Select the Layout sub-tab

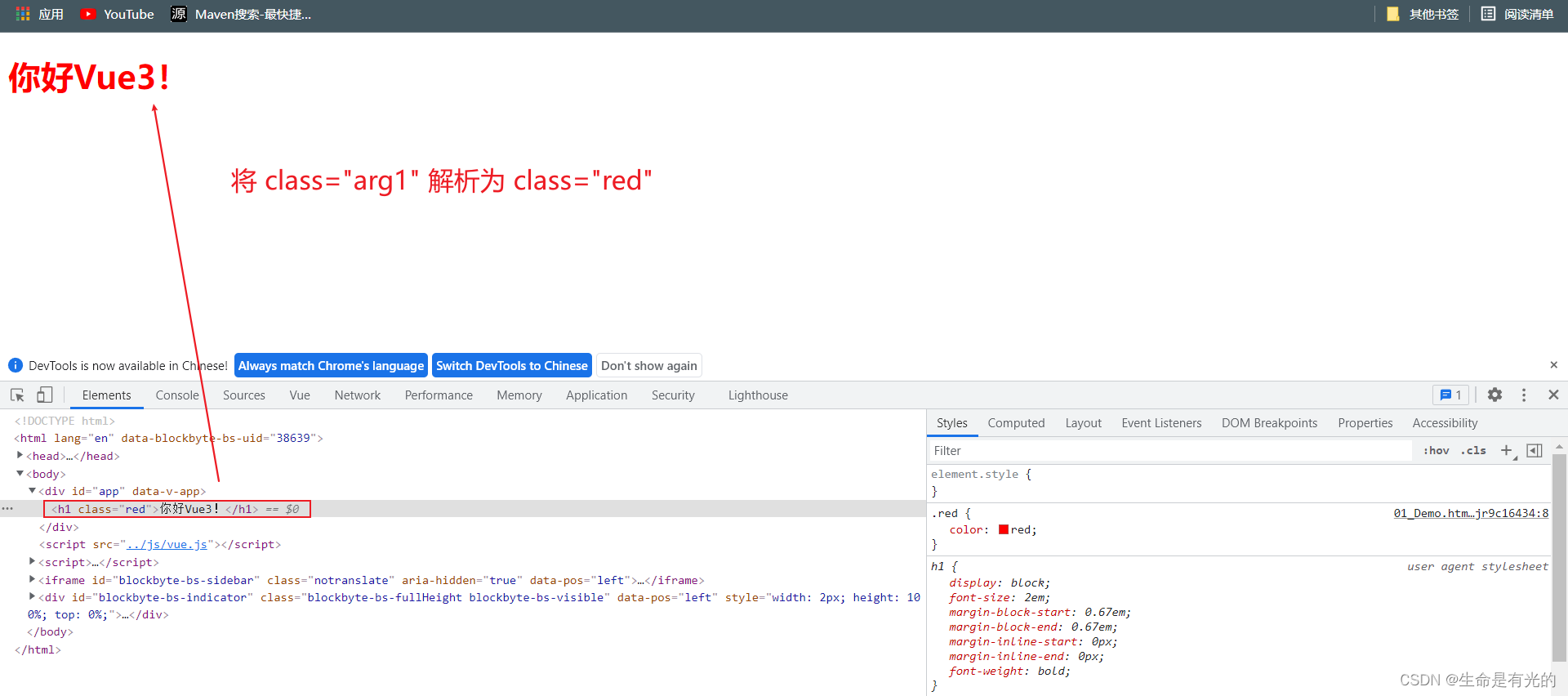tap(1083, 422)
